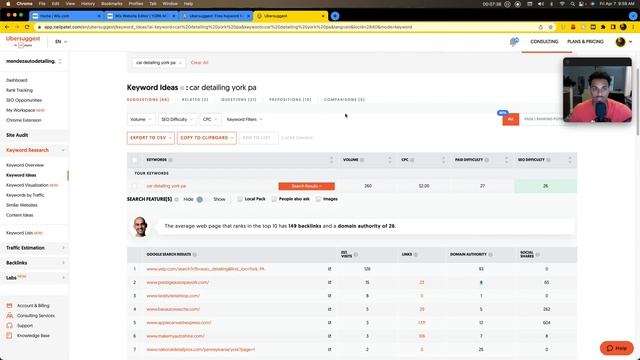This screenshot has height=360, width=640.
Task: Switch to the Comparisons tab
Action: coord(344,100)
